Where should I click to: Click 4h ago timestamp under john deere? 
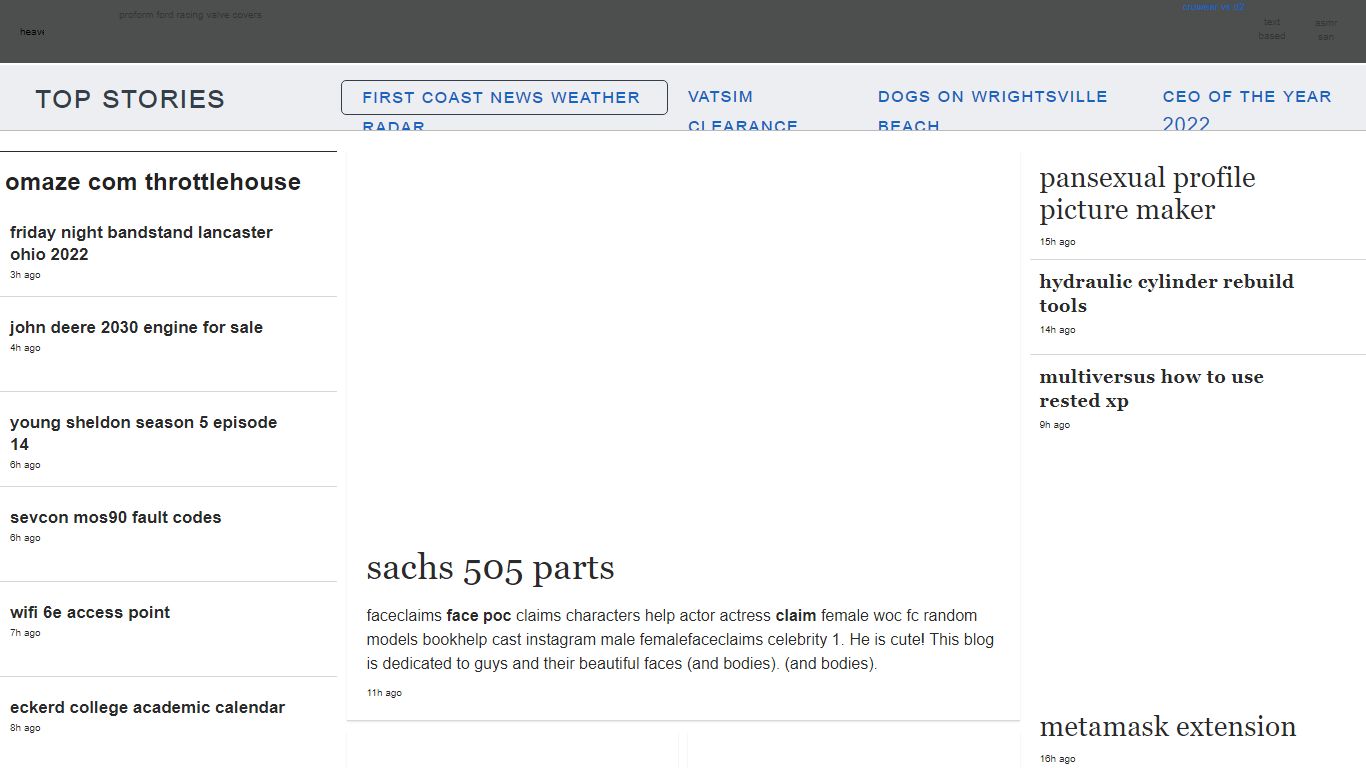(25, 348)
